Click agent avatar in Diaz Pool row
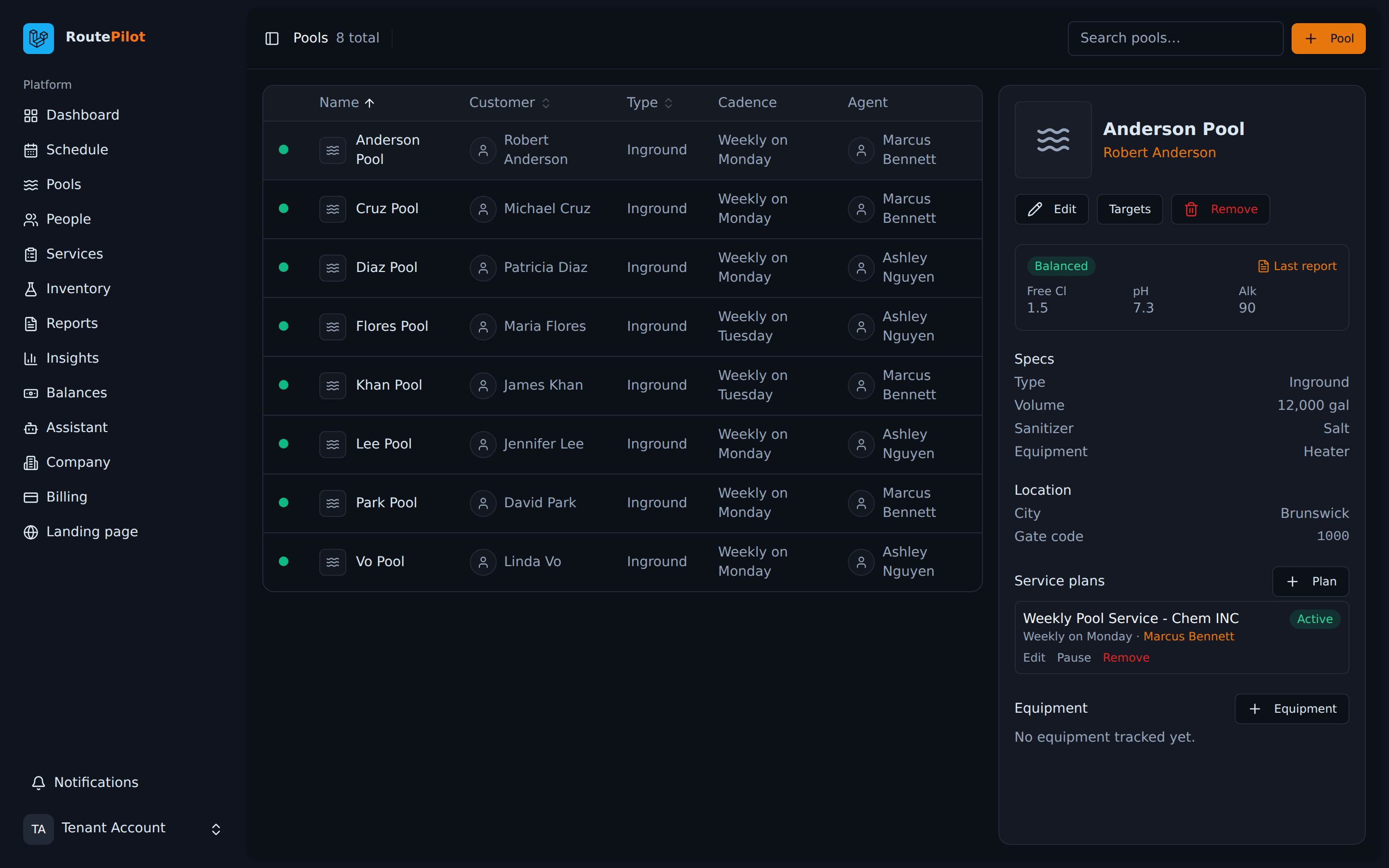Image resolution: width=1389 pixels, height=868 pixels. pyautogui.click(x=861, y=268)
